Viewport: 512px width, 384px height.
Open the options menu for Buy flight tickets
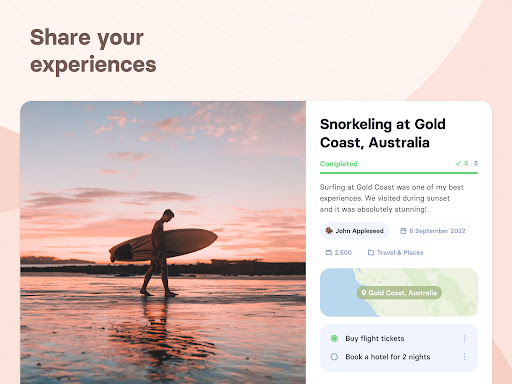tap(464, 338)
